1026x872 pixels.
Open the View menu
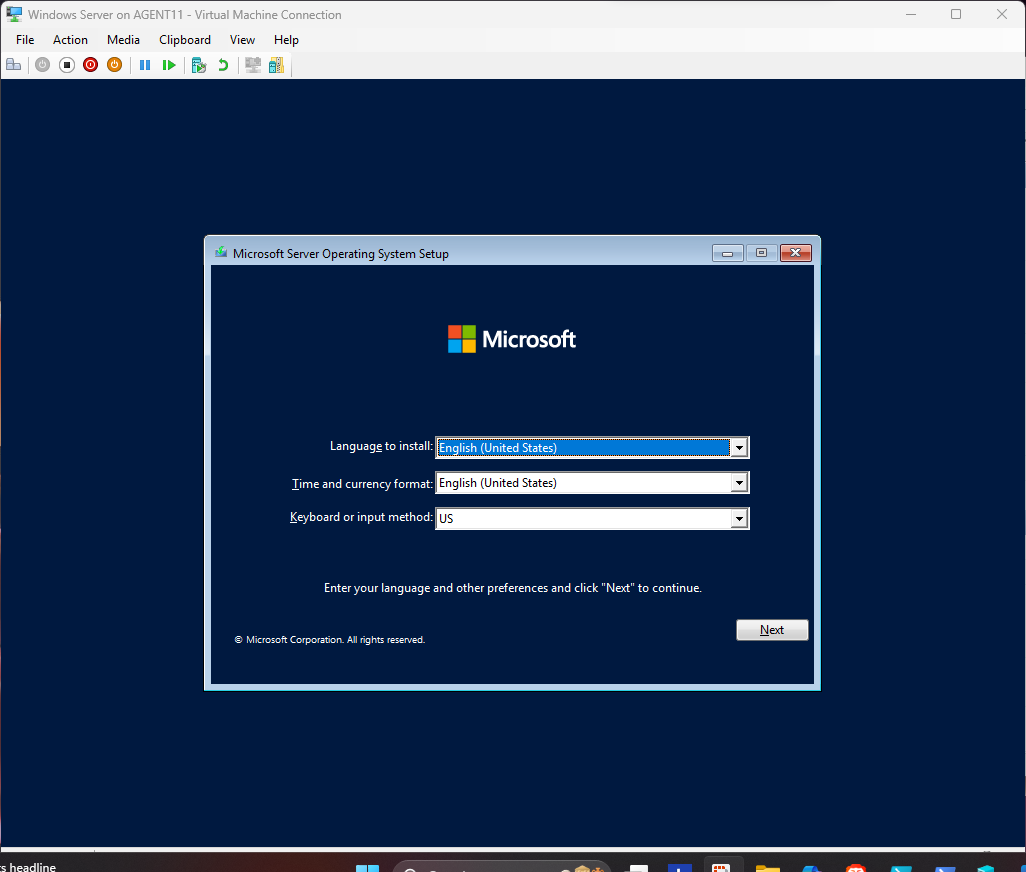(242, 40)
